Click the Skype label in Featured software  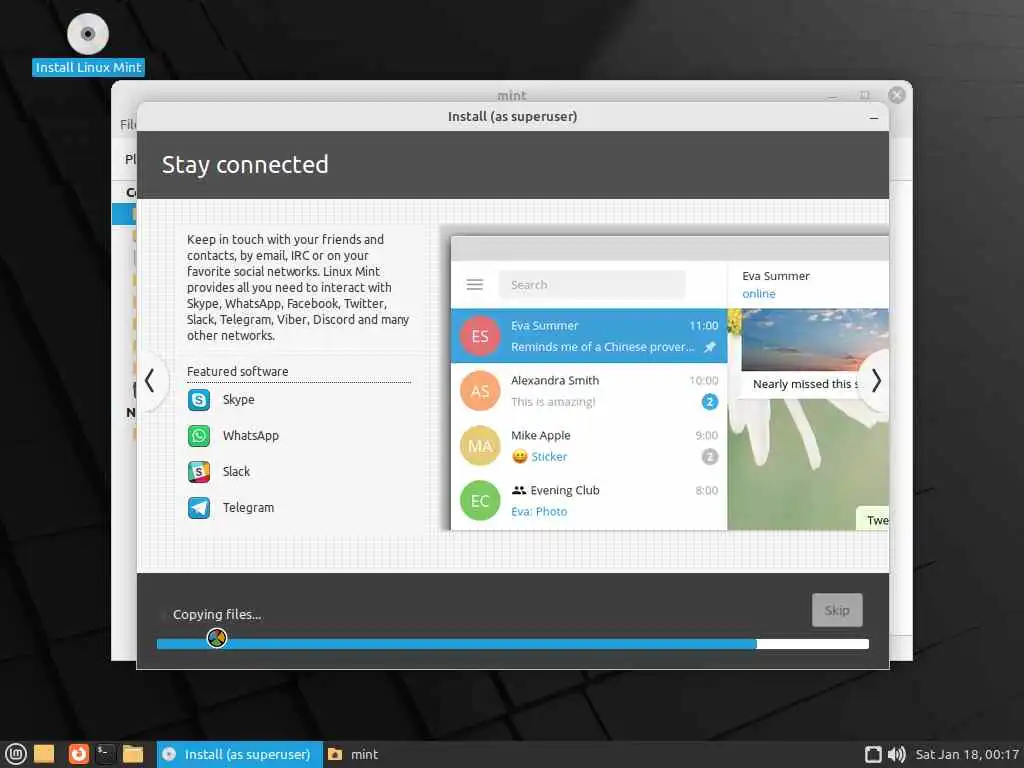coord(238,400)
